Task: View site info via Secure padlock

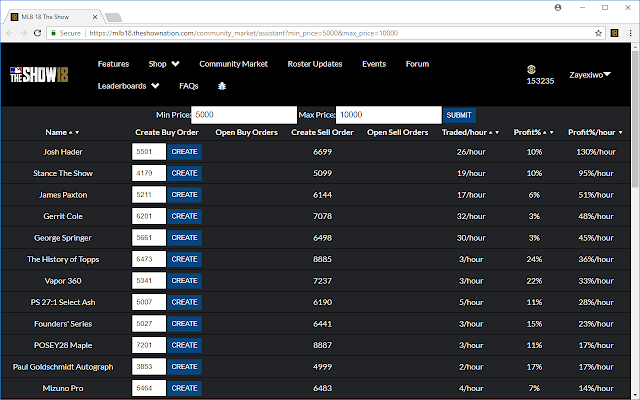Action: point(66,33)
